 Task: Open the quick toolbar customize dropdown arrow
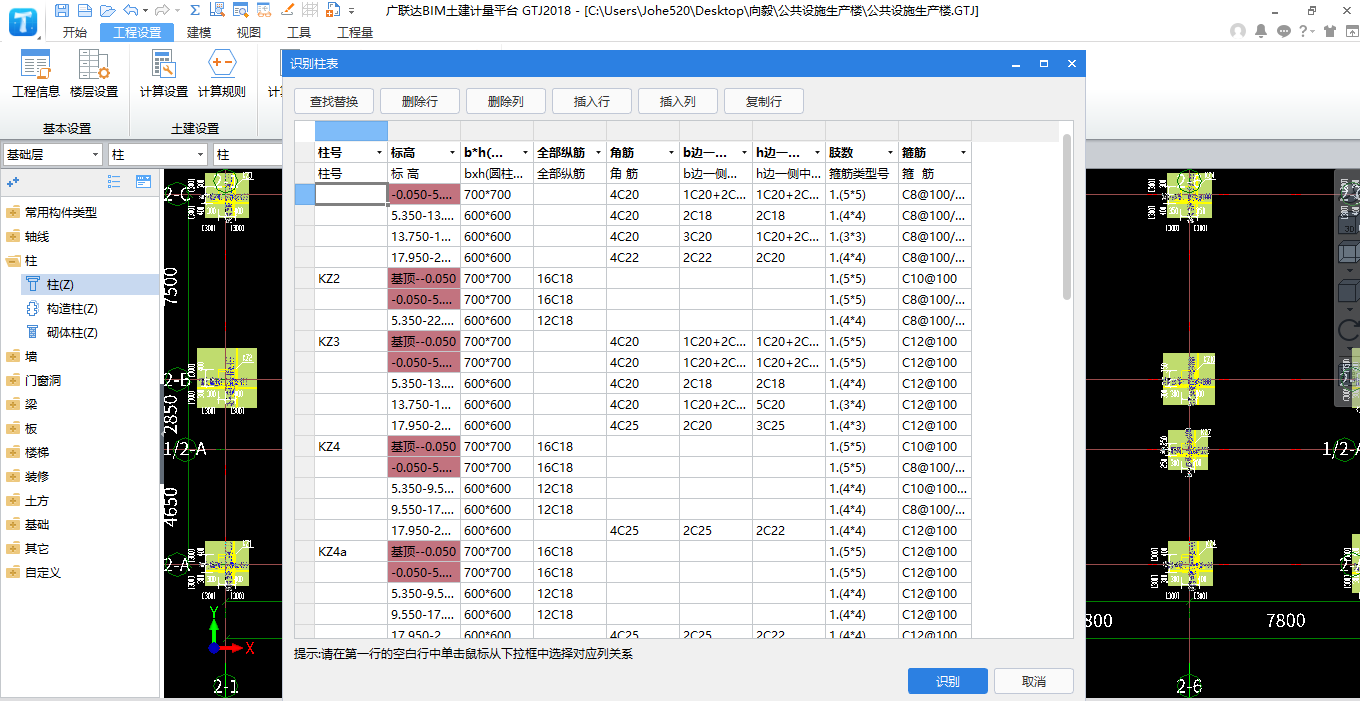click(352, 10)
